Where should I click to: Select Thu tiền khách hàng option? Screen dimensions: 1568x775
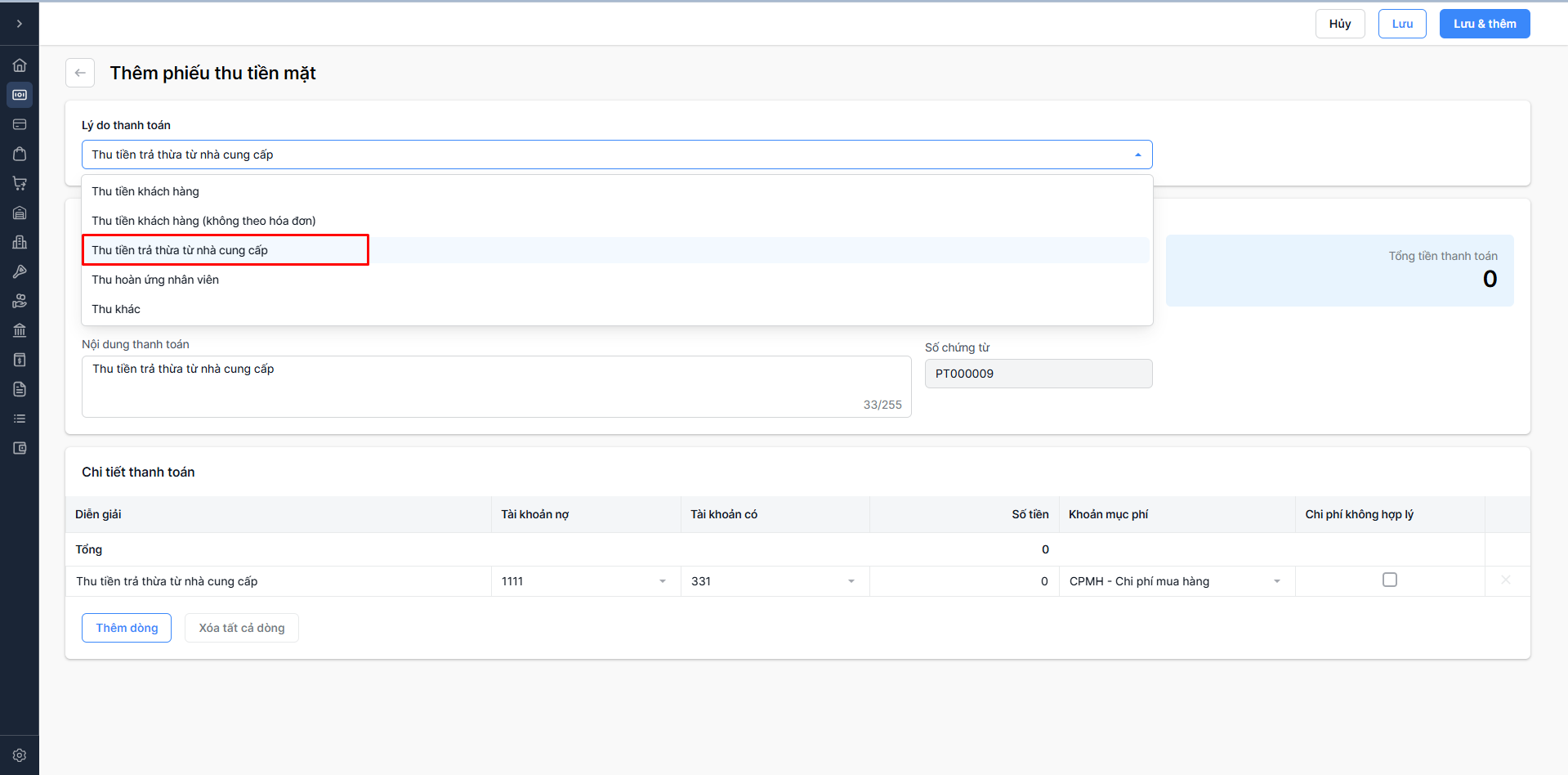point(145,191)
